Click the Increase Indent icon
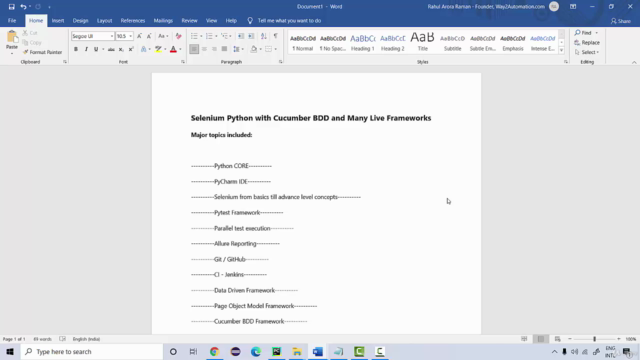640x360 pixels. pos(251,36)
